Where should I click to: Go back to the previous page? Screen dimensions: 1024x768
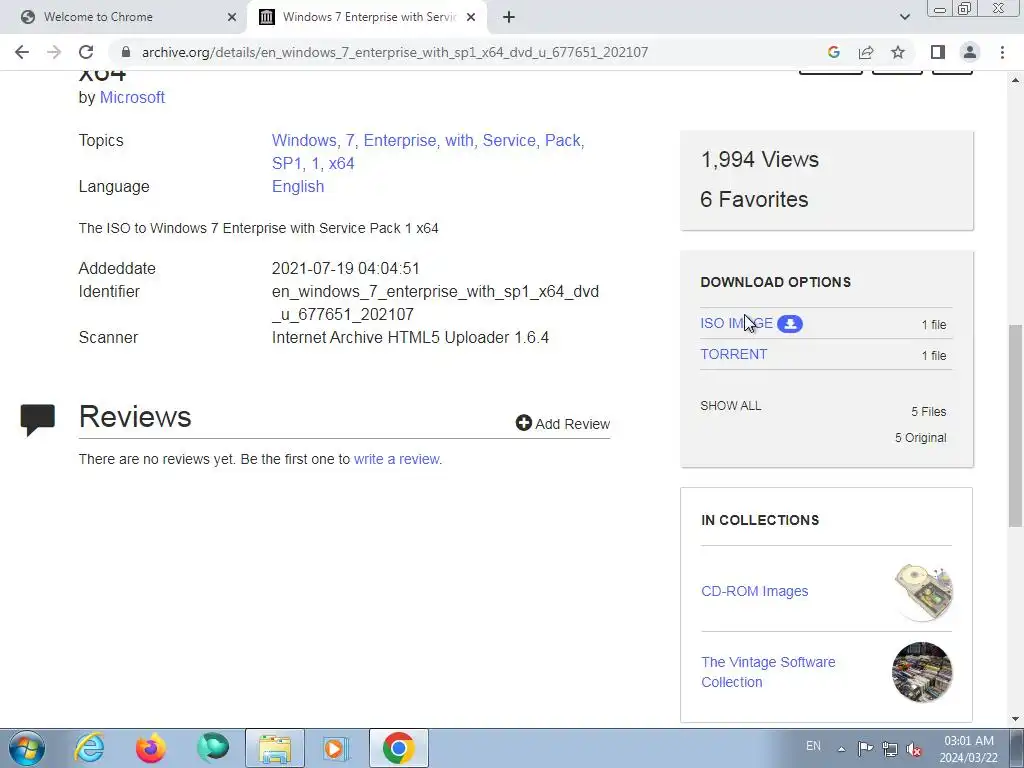point(22,52)
